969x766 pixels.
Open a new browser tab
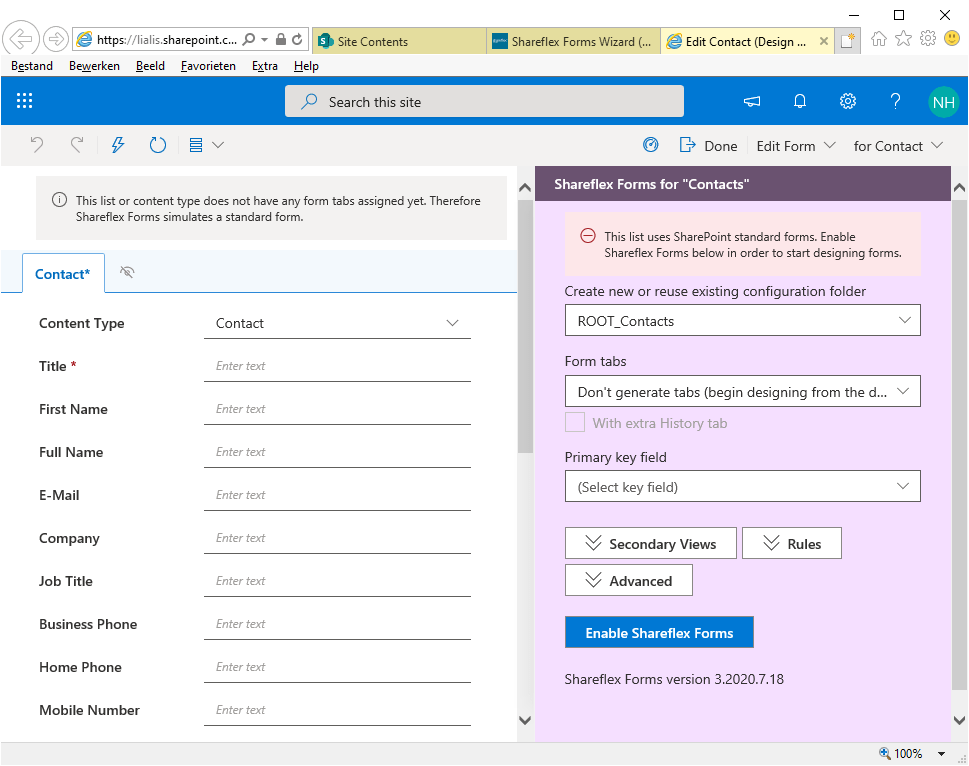[x=847, y=41]
